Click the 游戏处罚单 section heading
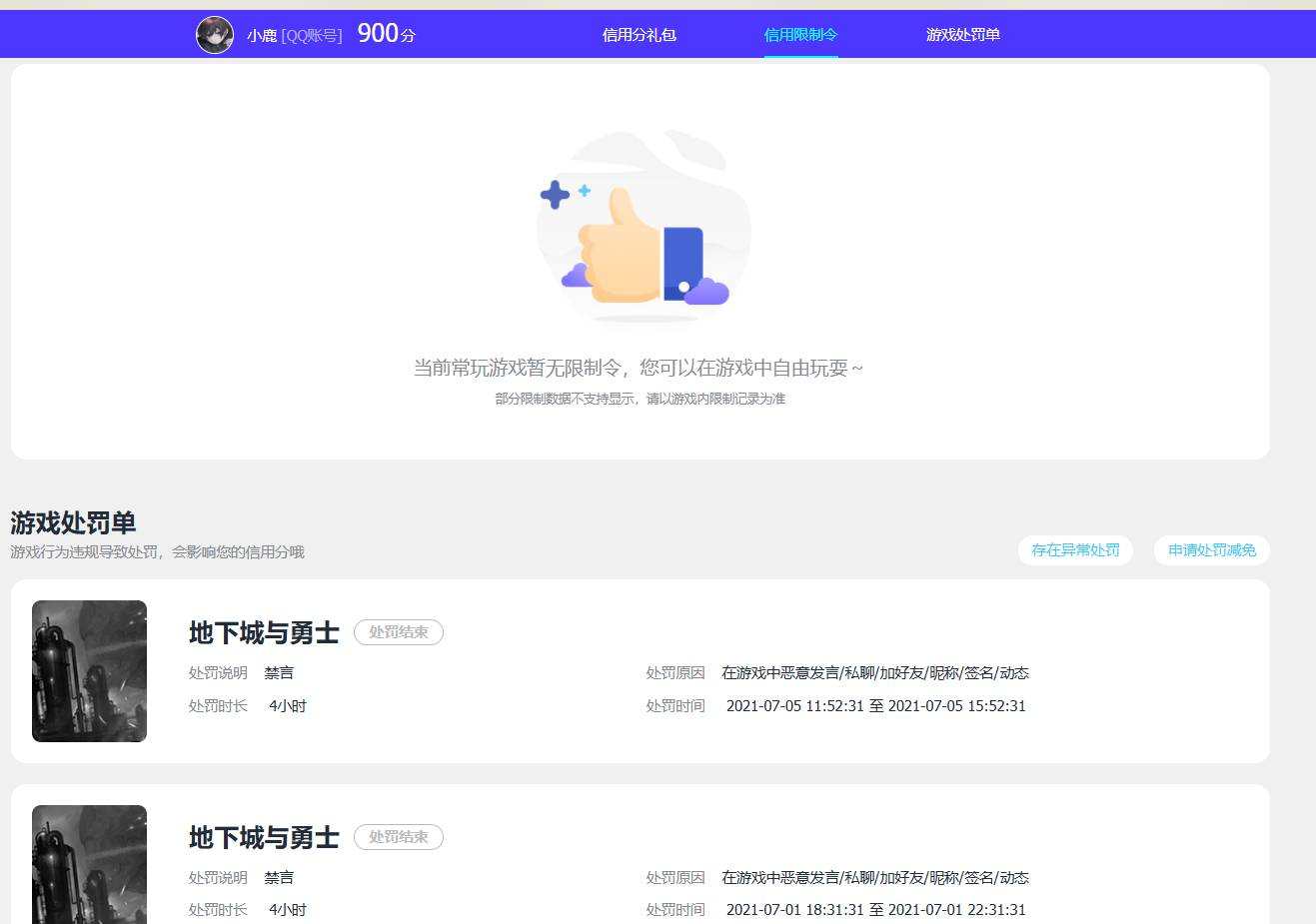The width and height of the screenshot is (1316, 924). 73,522
